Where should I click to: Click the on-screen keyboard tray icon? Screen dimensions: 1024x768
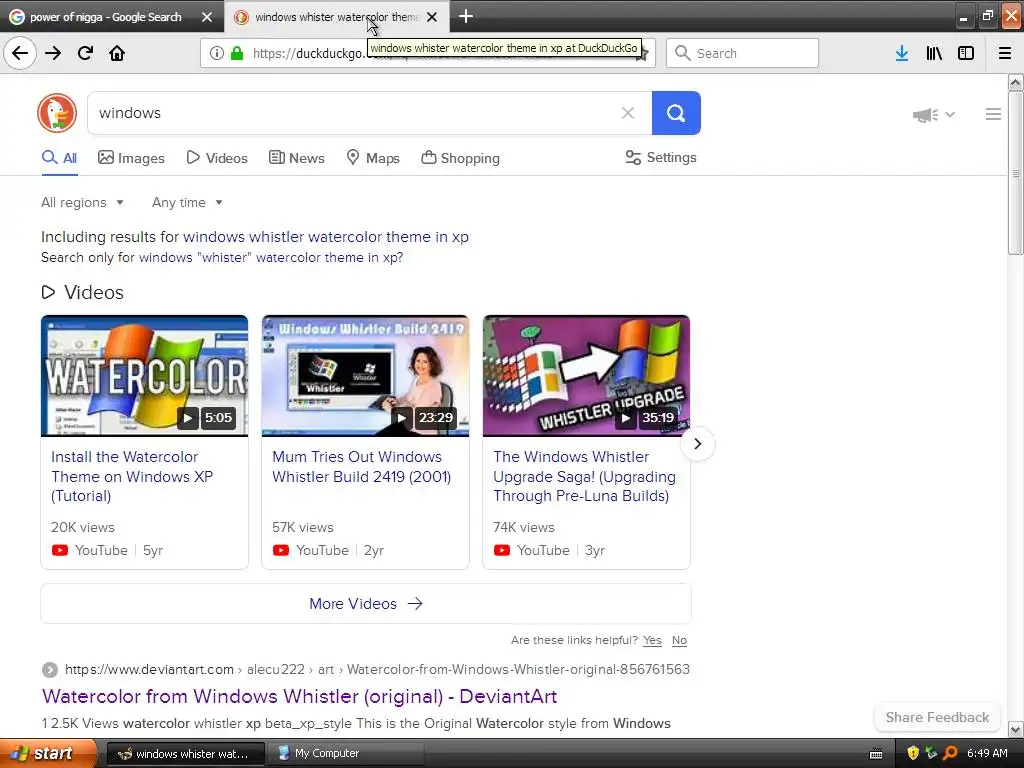(876, 754)
